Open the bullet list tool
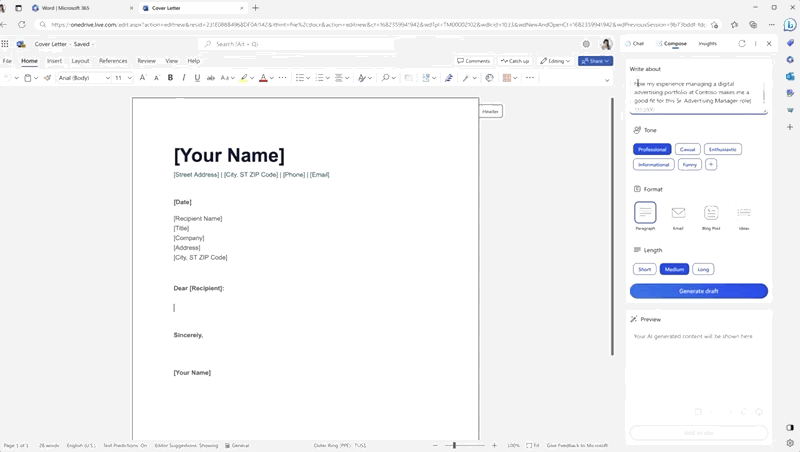Image resolution: width=800 pixels, height=452 pixels. (x=300, y=78)
